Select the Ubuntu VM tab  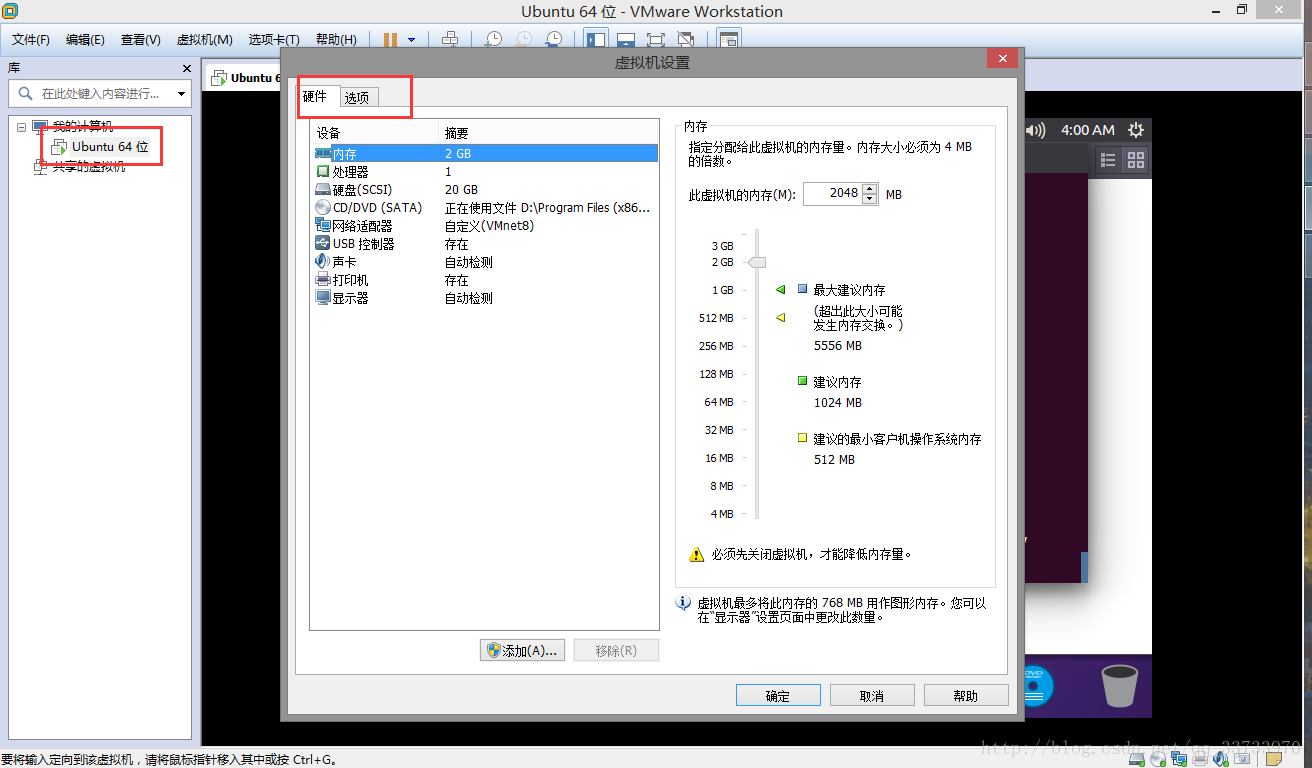[245, 77]
